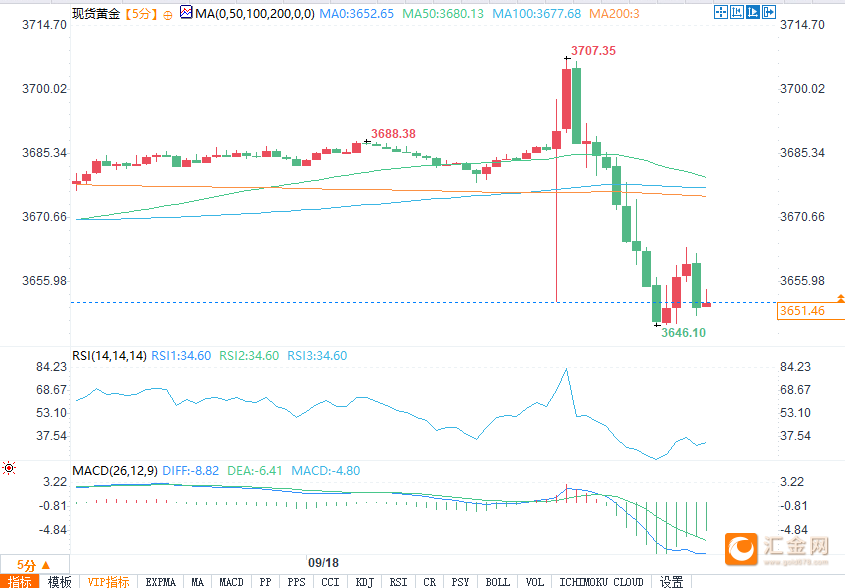Viewport: 845px width, 588px height.
Task: Click the RSI2:34.60 value
Action: coord(249,356)
